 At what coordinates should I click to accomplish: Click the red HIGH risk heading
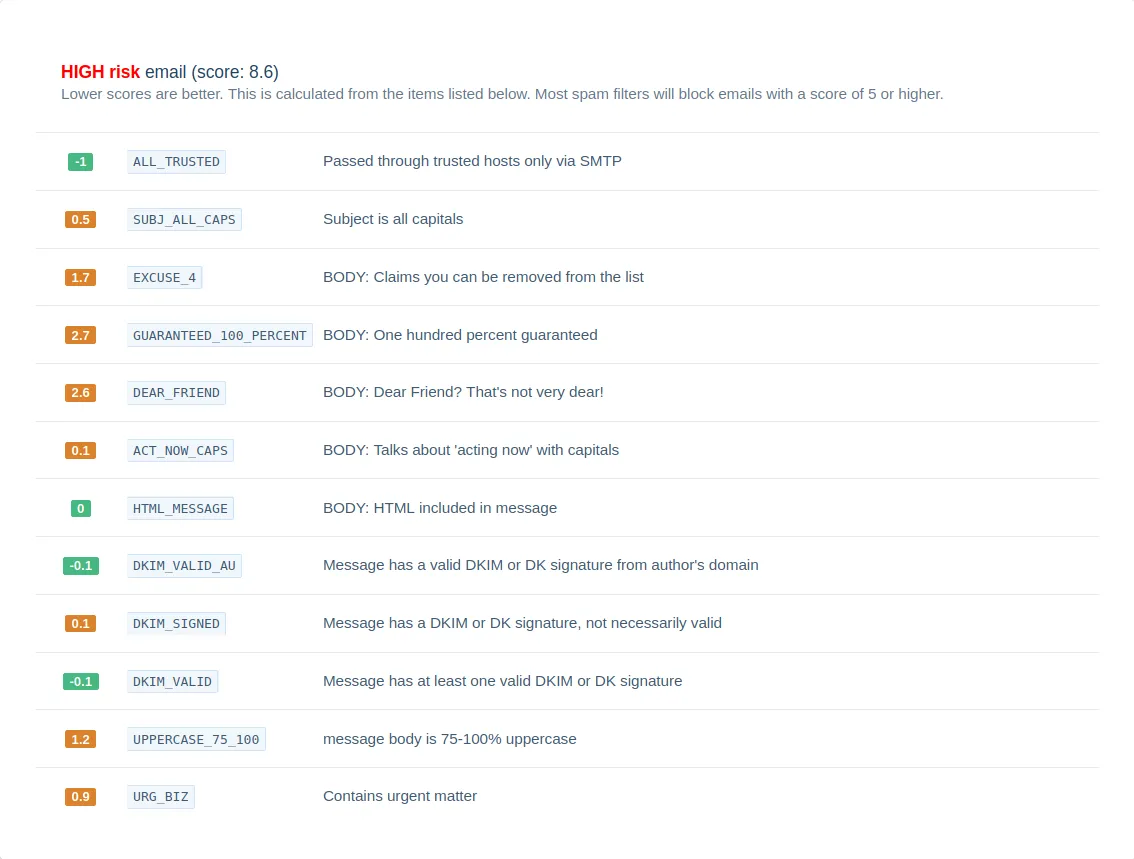[x=100, y=72]
